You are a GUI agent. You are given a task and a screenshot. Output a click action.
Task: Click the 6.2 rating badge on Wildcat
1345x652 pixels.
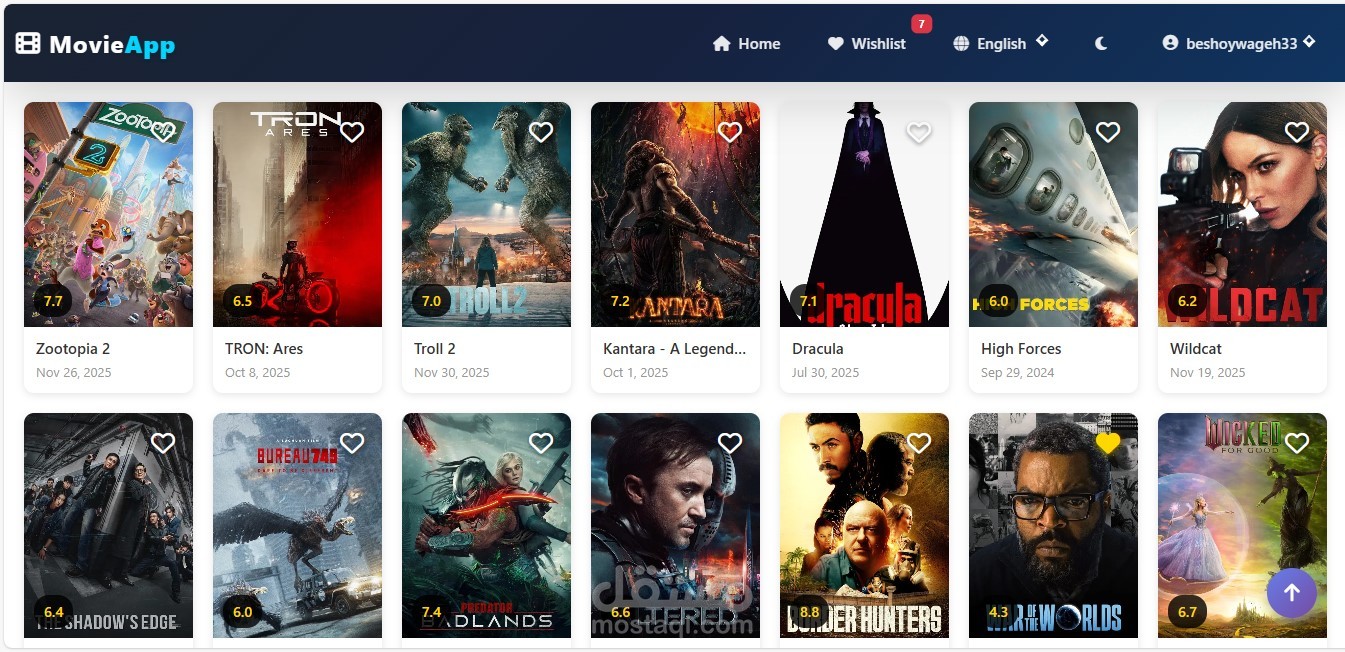(x=1187, y=301)
